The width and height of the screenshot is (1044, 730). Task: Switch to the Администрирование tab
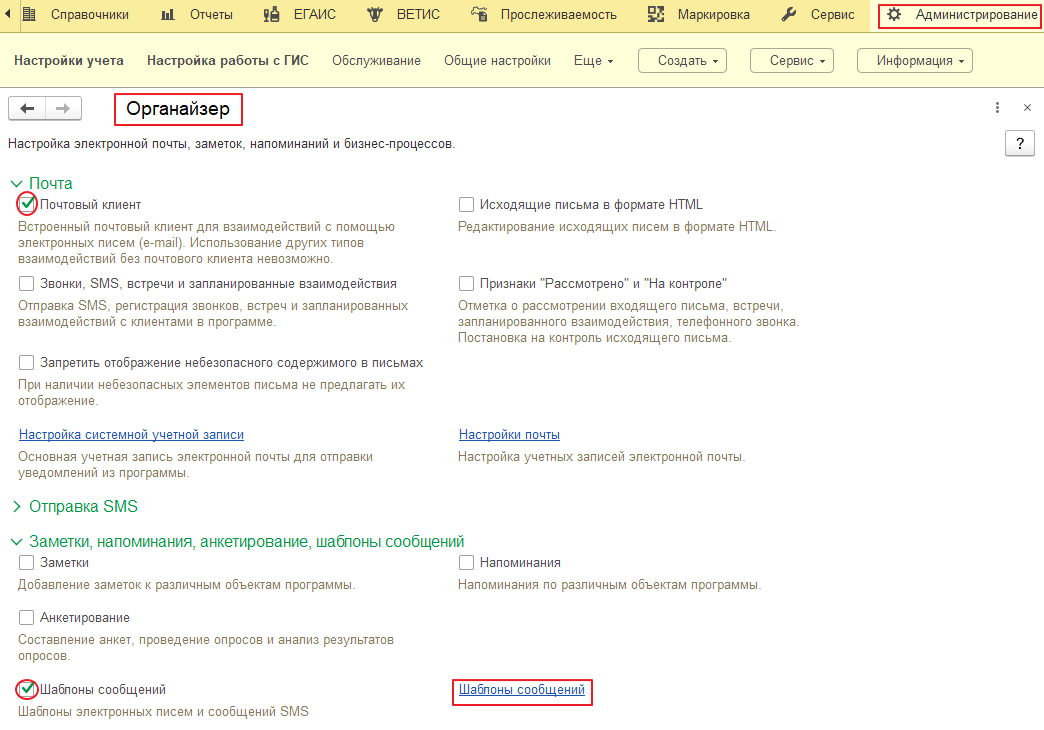tap(961, 15)
